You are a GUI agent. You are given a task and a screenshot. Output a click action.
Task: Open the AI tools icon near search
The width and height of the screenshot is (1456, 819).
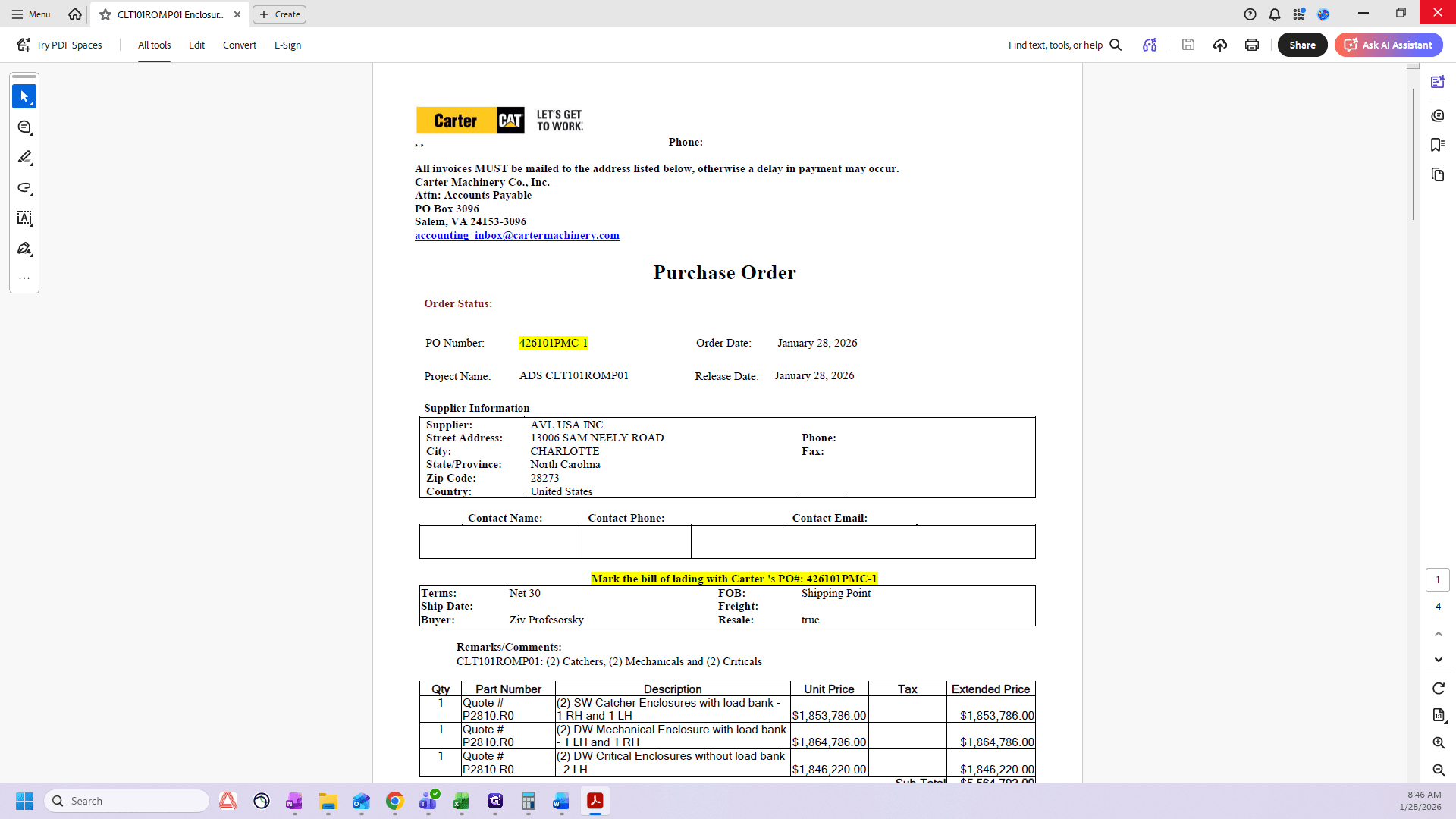click(1150, 45)
